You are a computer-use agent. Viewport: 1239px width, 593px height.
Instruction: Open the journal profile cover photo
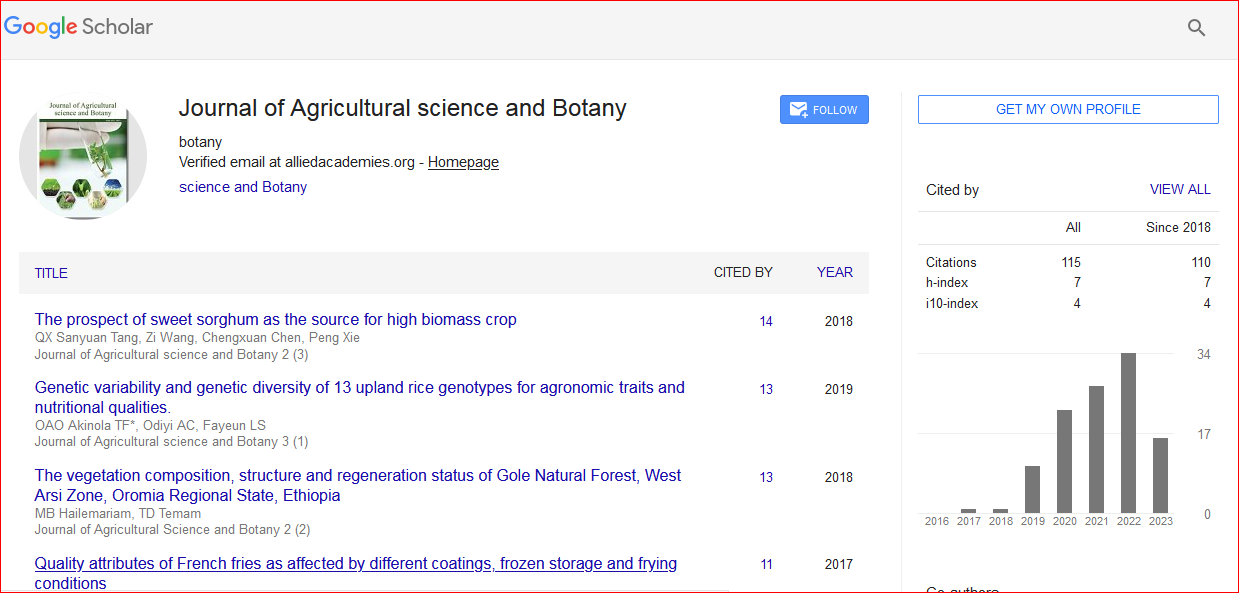coord(83,156)
